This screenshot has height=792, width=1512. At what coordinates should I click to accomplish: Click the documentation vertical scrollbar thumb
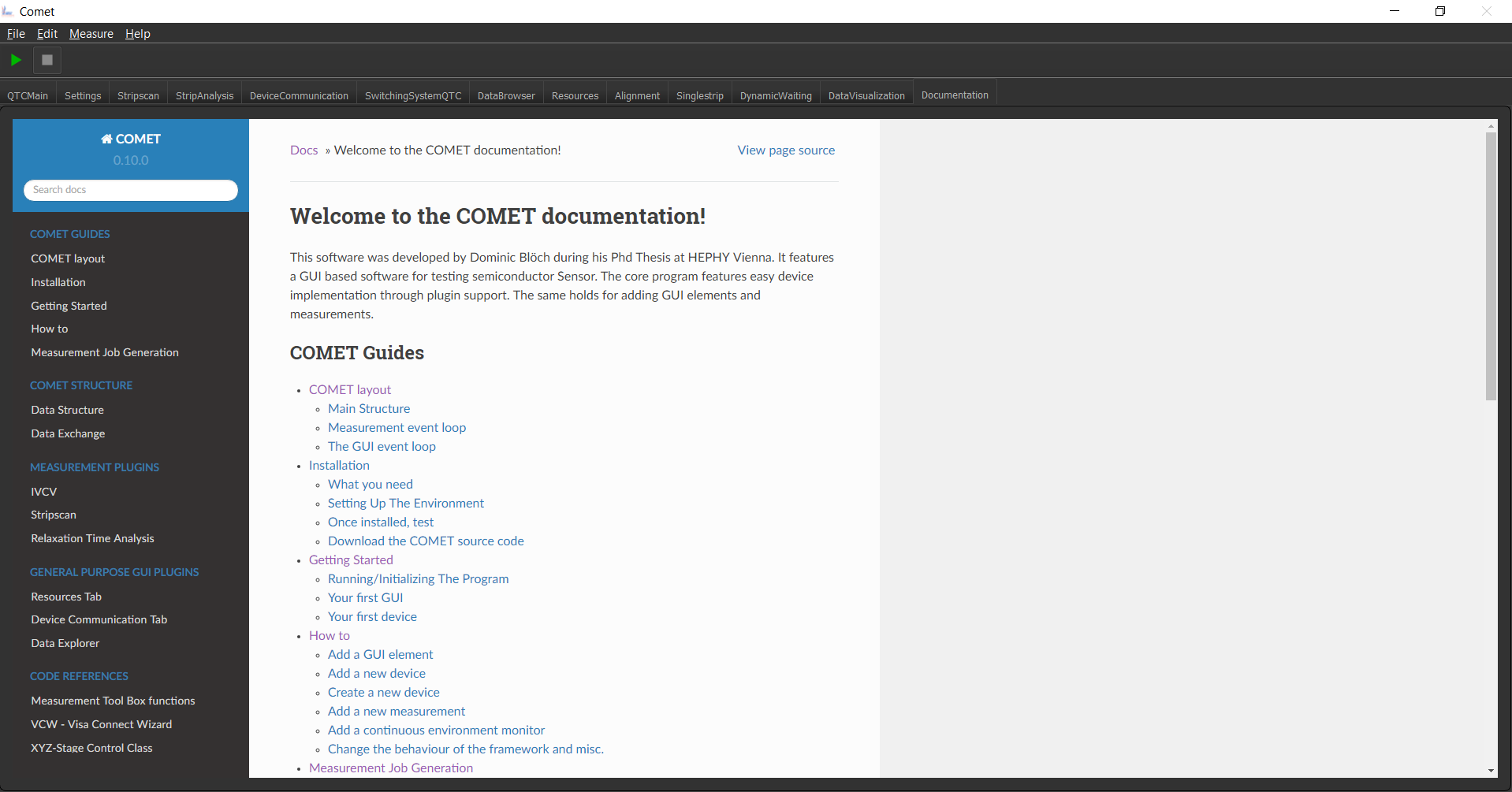click(1491, 266)
